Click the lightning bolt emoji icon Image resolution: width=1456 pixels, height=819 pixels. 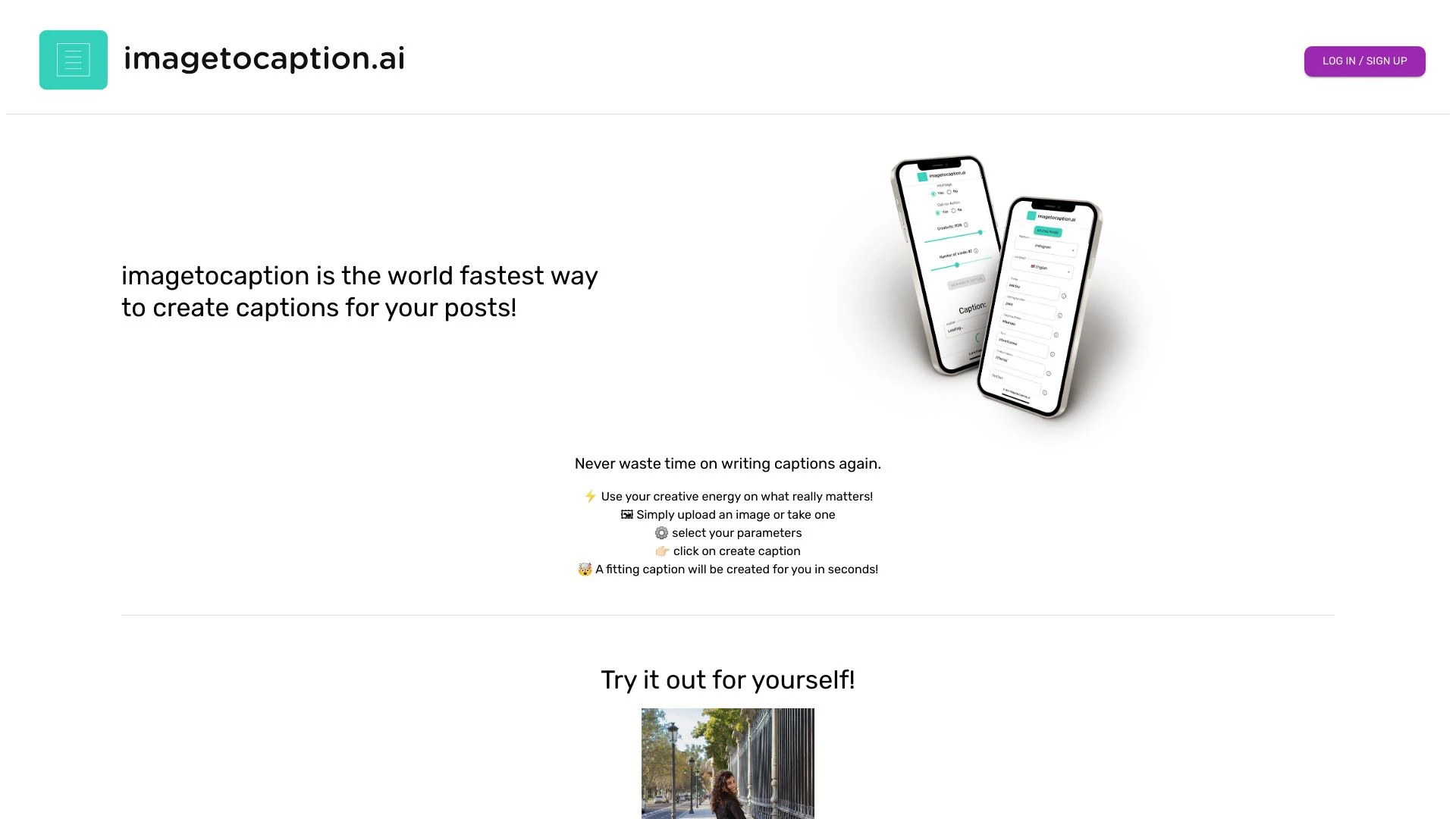tap(590, 496)
